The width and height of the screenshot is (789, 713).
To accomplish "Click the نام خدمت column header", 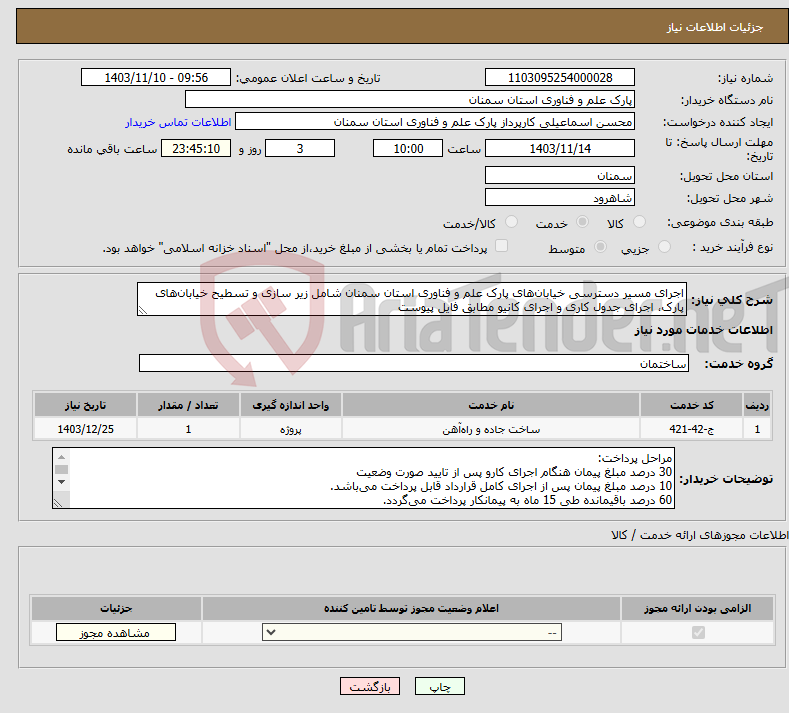I will 491,405.
